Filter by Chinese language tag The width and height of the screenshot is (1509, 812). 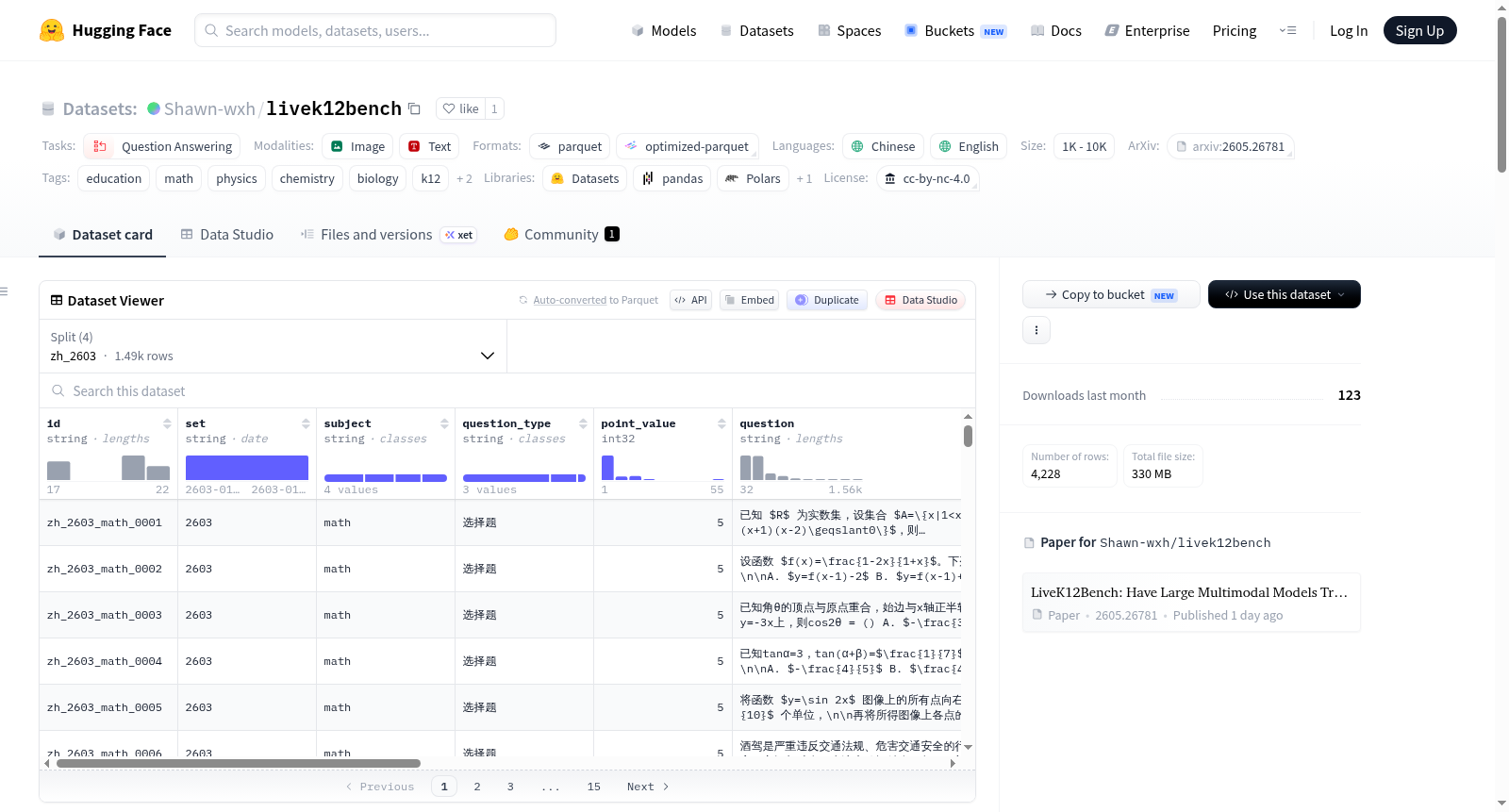[x=883, y=146]
